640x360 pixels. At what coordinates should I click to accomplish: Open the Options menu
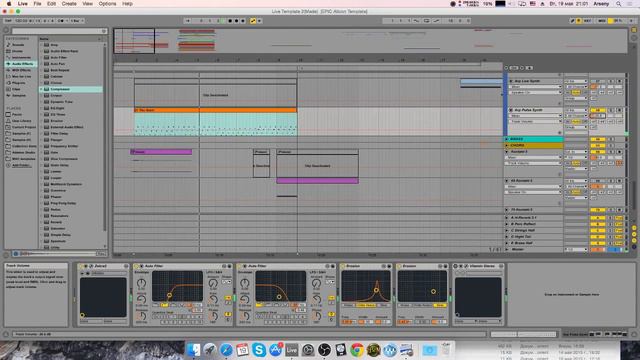click(x=107, y=4)
